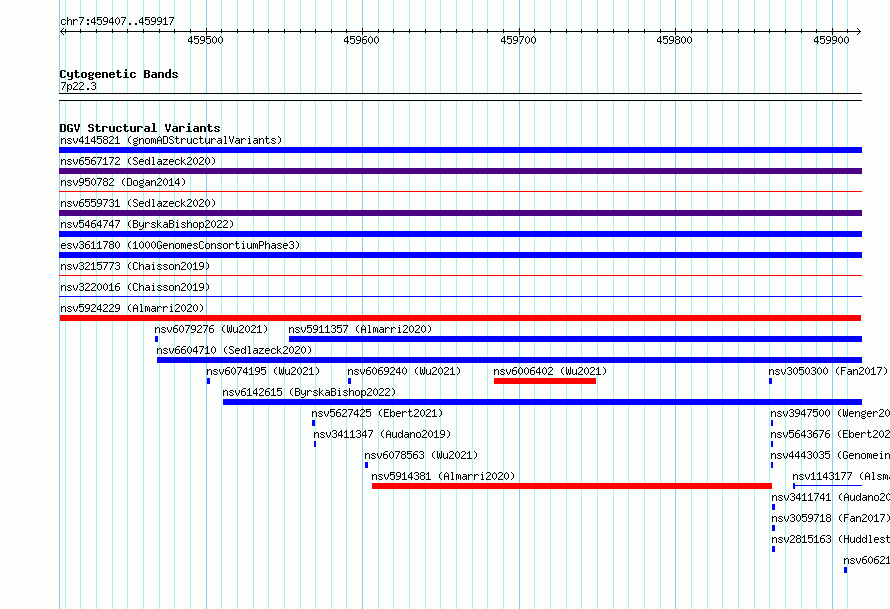This screenshot has width=890, height=609.
Task: Click the small blue nsv3050300 marker
Action: [x=770, y=381]
